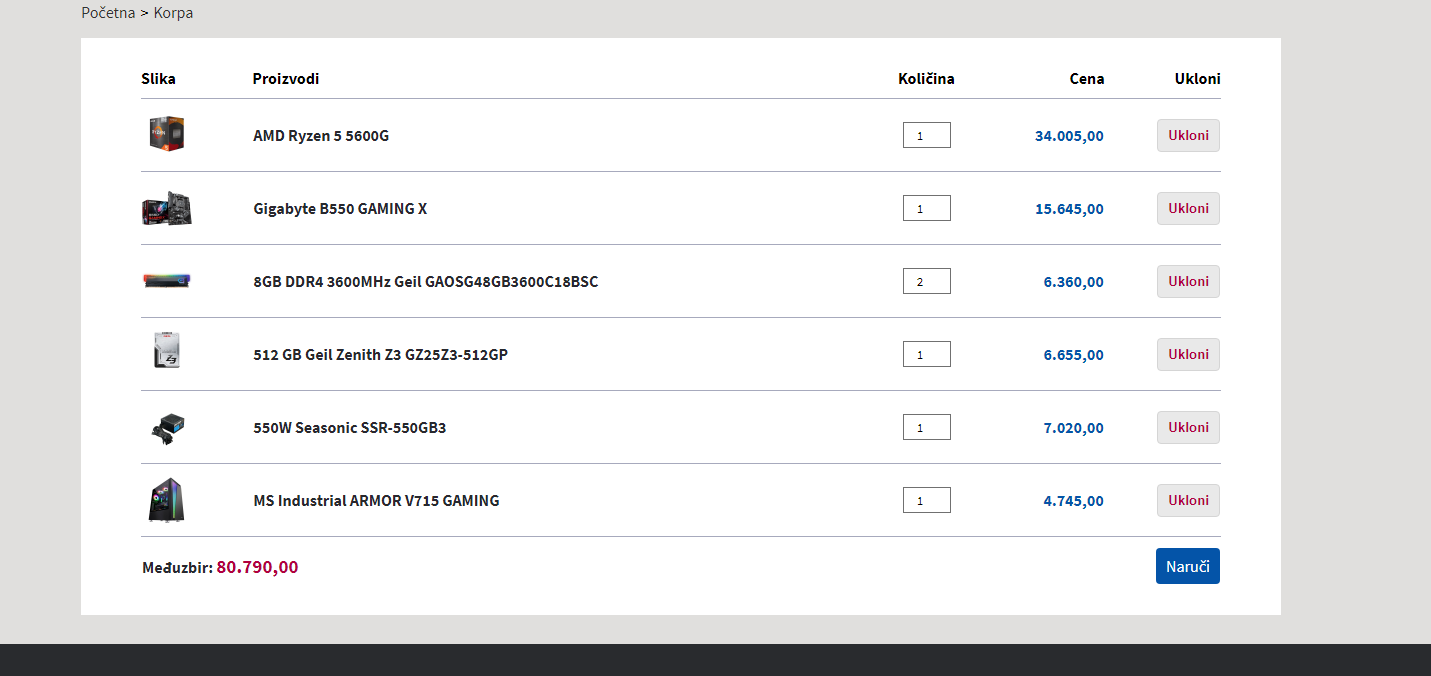Remove AMD Ryzen 5 5600G from cart
The height and width of the screenshot is (676, 1431).
(1188, 136)
